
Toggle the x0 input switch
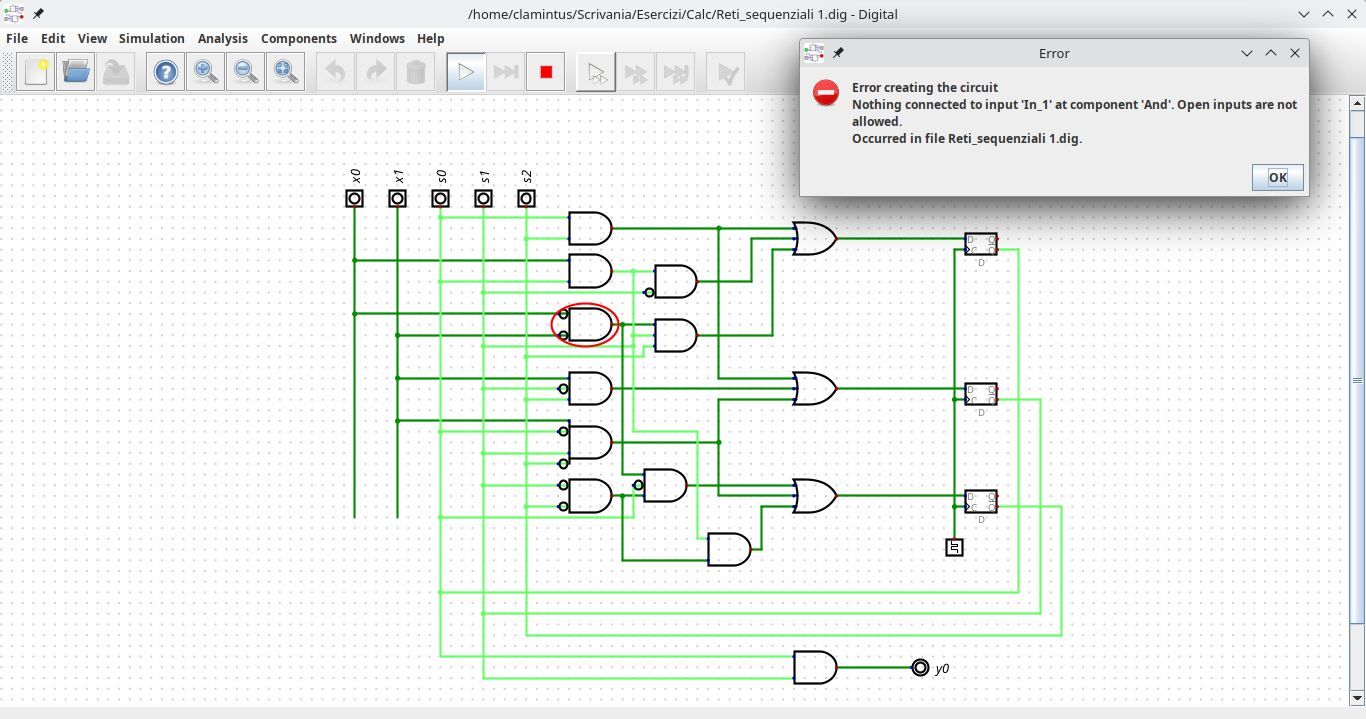tap(354, 198)
